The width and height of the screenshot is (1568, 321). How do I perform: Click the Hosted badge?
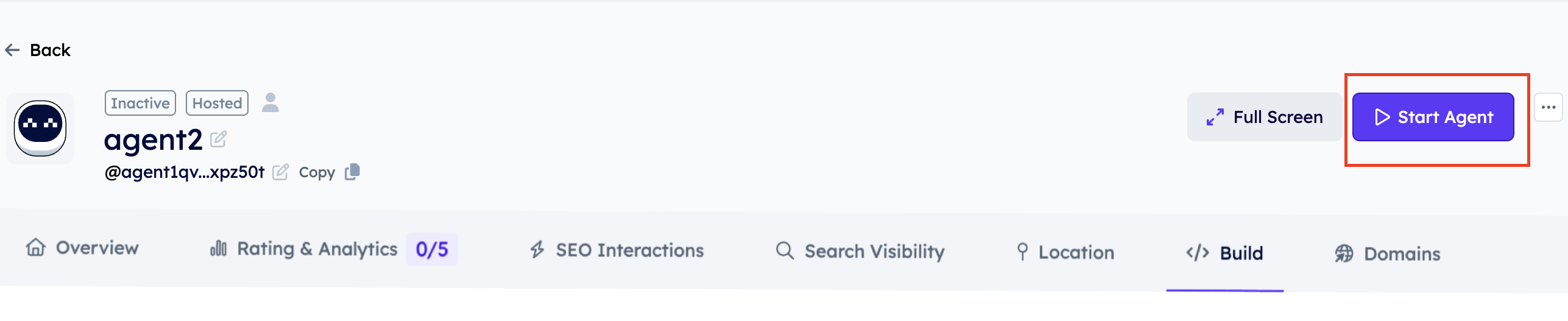pos(217,103)
